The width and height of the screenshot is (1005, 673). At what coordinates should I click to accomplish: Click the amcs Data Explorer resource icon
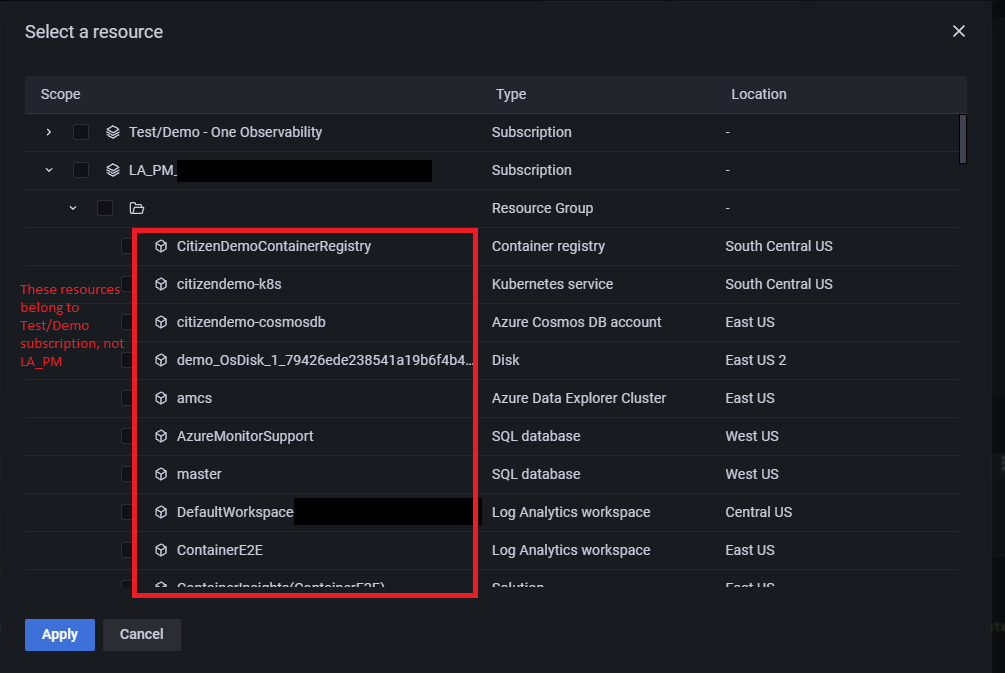pos(161,397)
